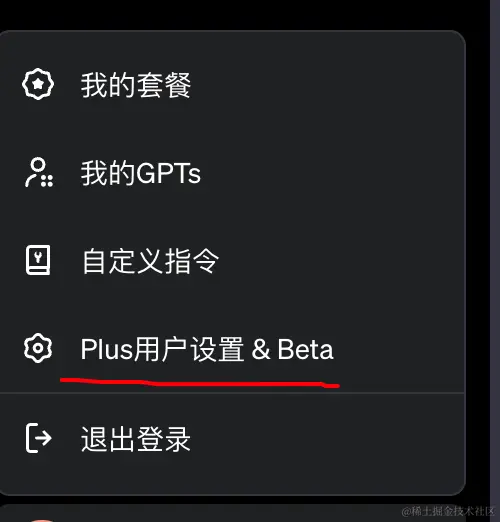This screenshot has width=500, height=522.
Task: Click the red-underlined Plus settings item
Action: point(207,349)
